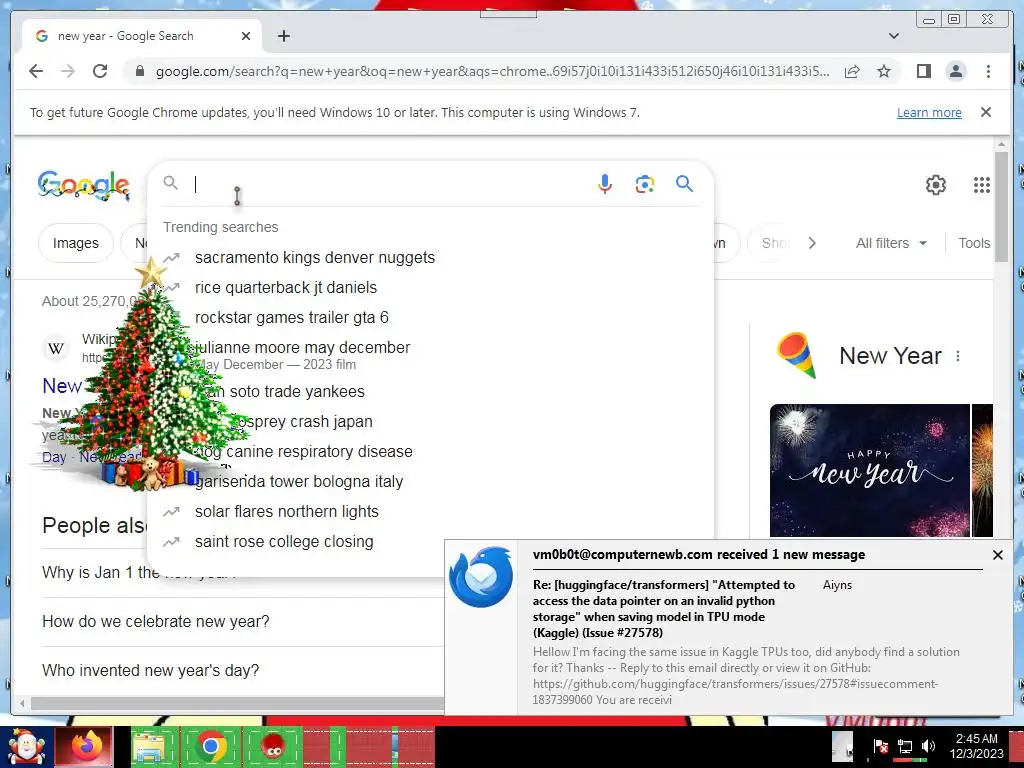Expand the tab search chevron
The width and height of the screenshot is (1024, 768).
tap(894, 36)
